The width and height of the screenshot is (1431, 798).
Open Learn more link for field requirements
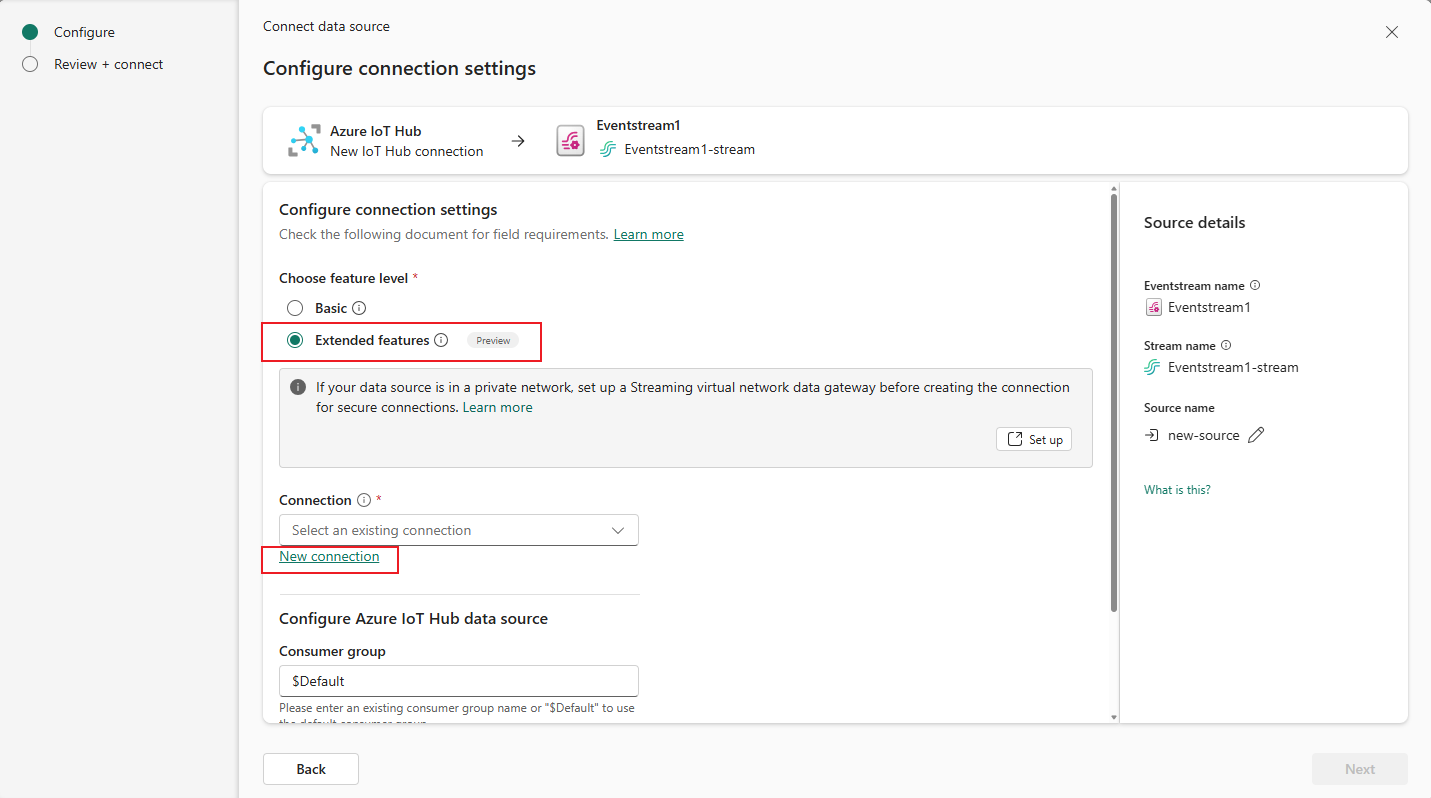click(649, 234)
